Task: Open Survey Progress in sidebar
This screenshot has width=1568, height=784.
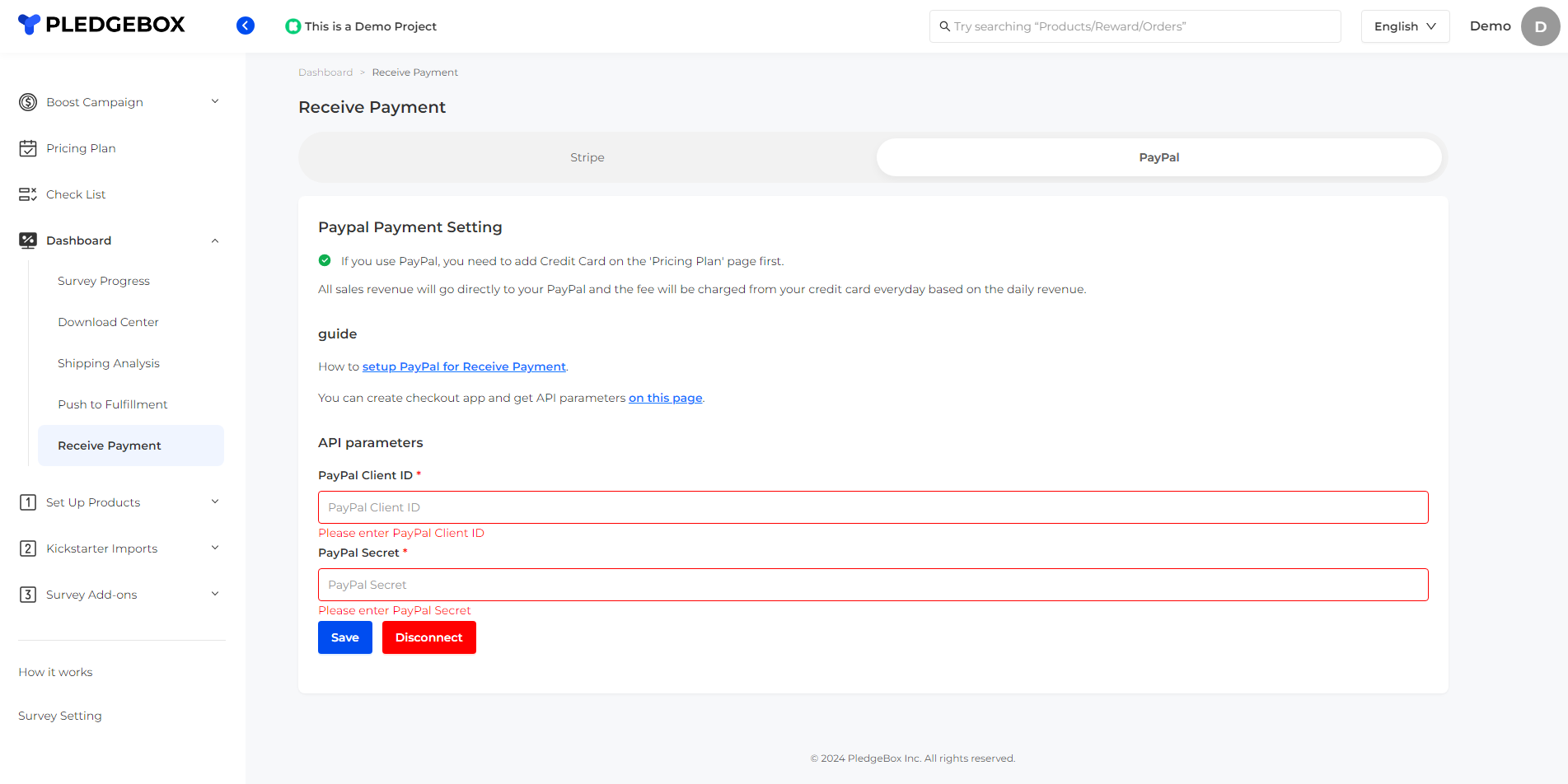Action: pos(104,281)
